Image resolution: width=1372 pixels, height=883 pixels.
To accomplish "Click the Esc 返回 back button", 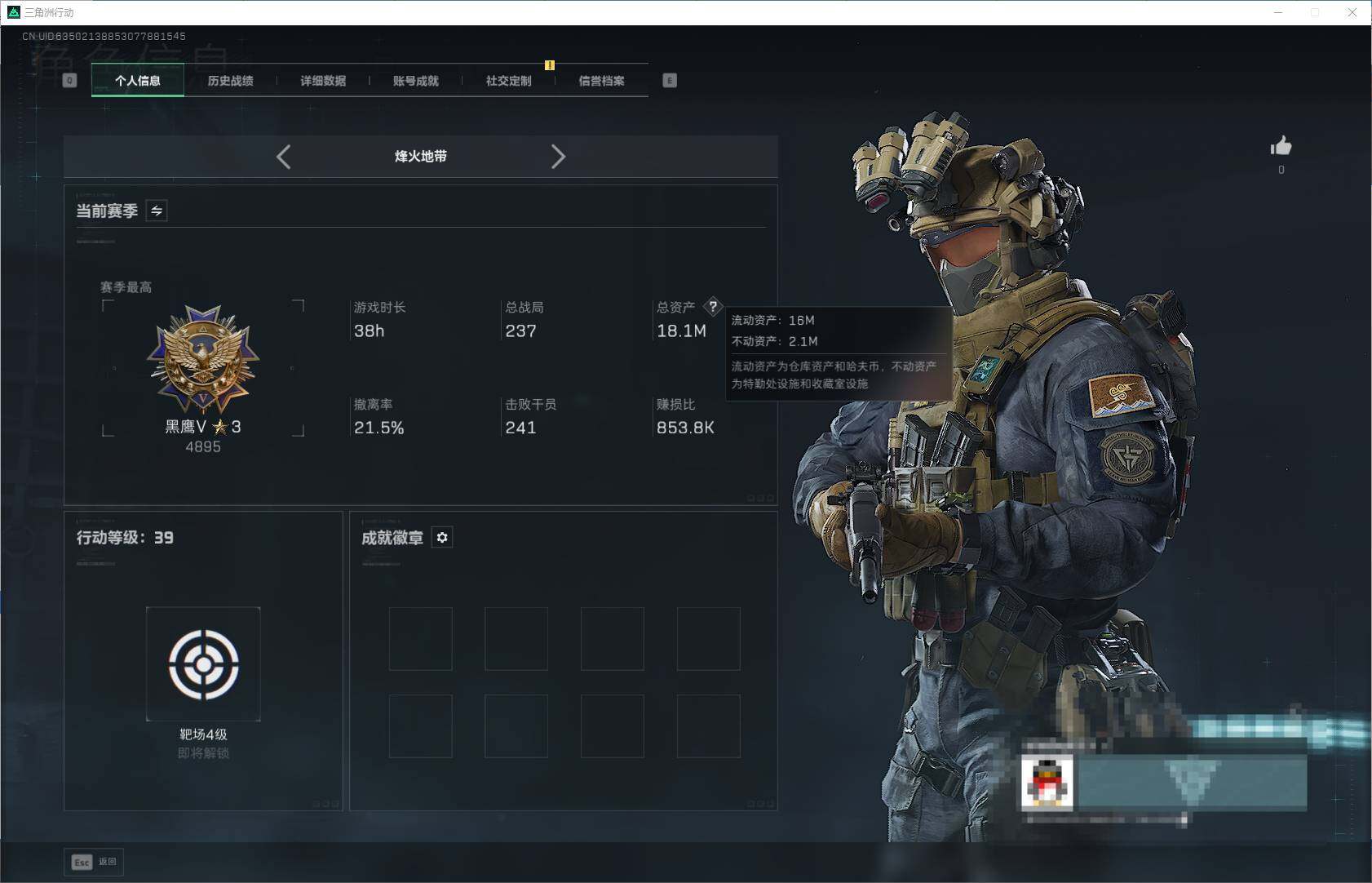I will (x=95, y=862).
